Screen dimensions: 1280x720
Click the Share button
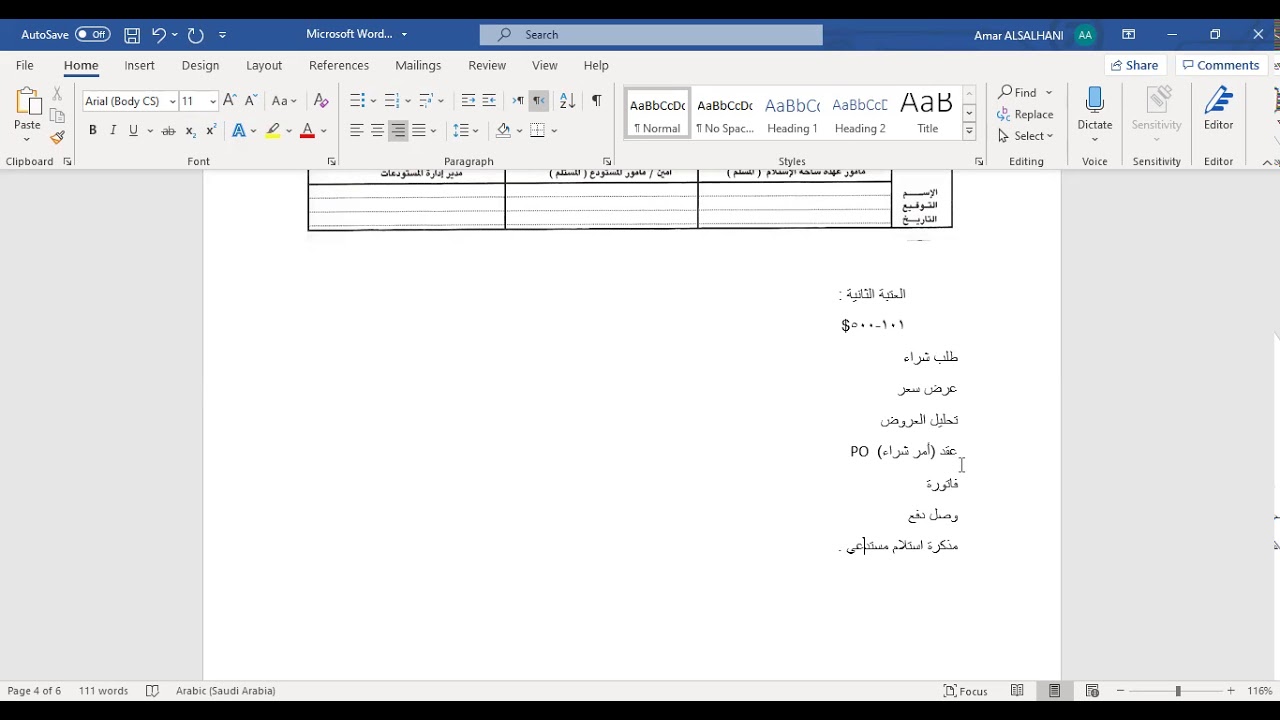(x=1135, y=65)
